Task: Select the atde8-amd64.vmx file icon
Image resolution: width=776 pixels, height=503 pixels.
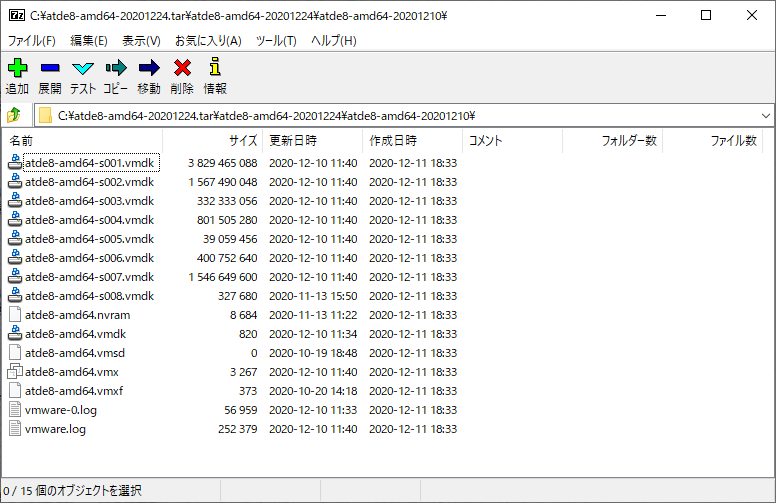Action: (x=14, y=372)
